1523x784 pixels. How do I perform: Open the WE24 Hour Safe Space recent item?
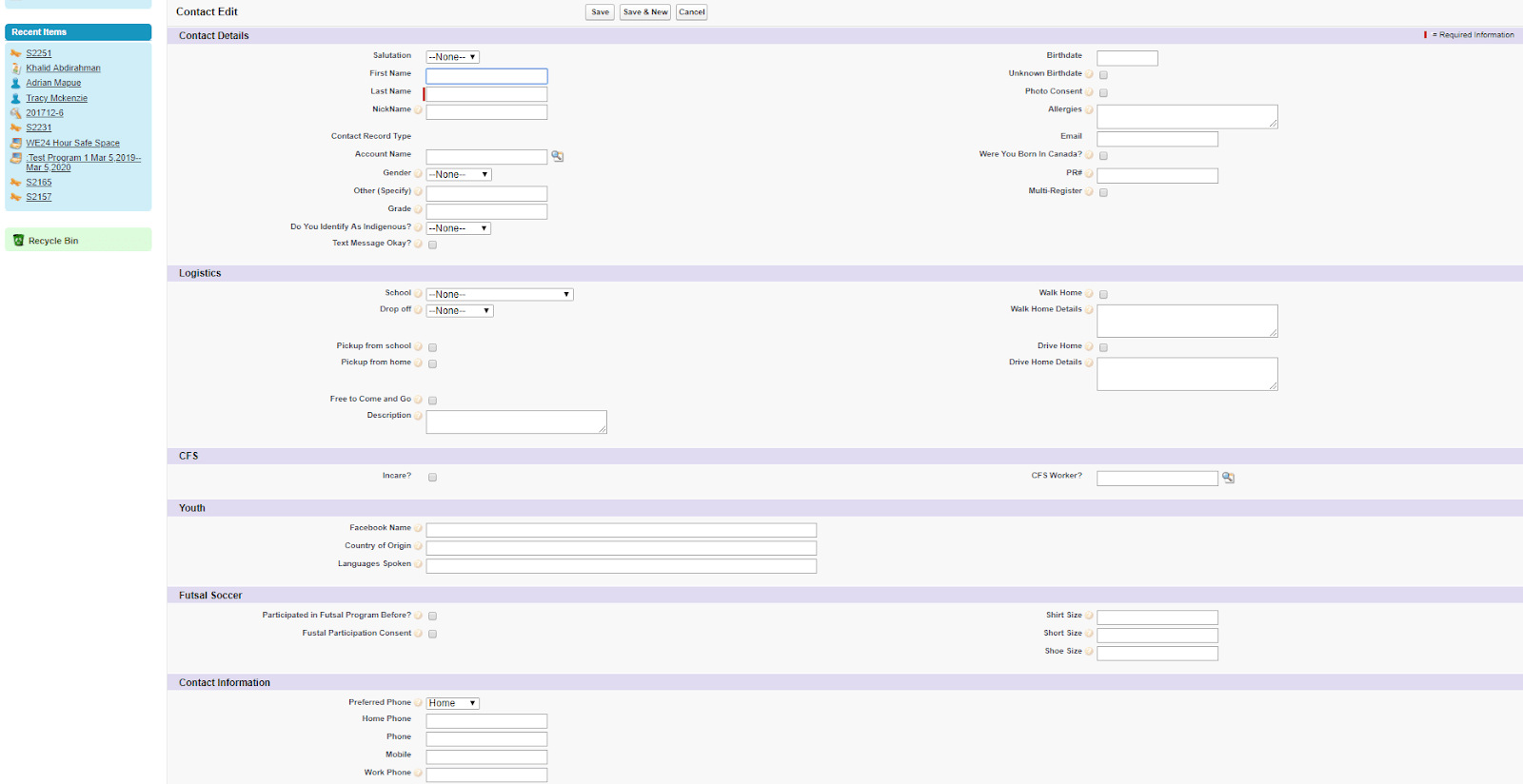coord(72,143)
